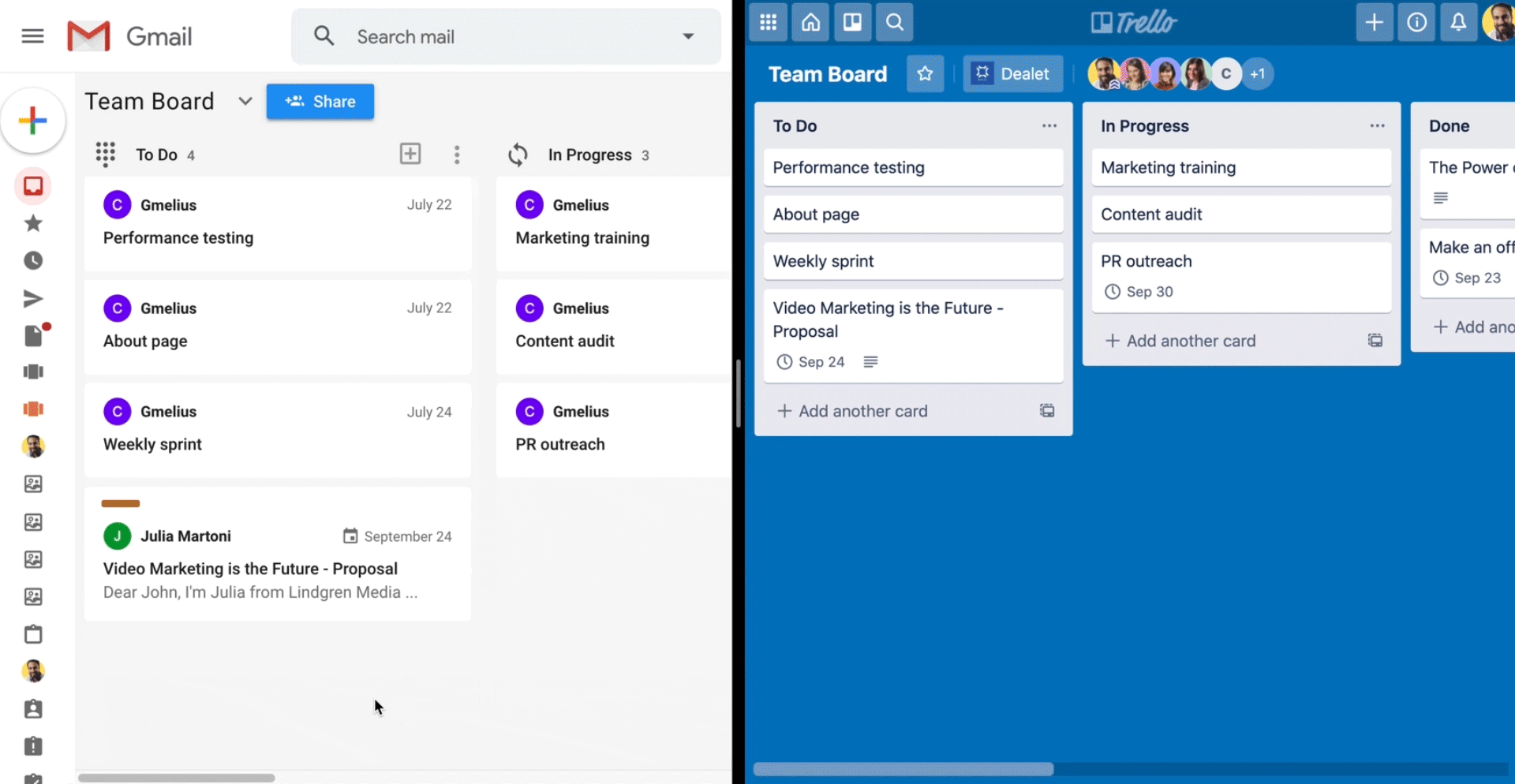Select the orange board icon in Gmail sidebar
The width and height of the screenshot is (1515, 784).
[x=33, y=409]
